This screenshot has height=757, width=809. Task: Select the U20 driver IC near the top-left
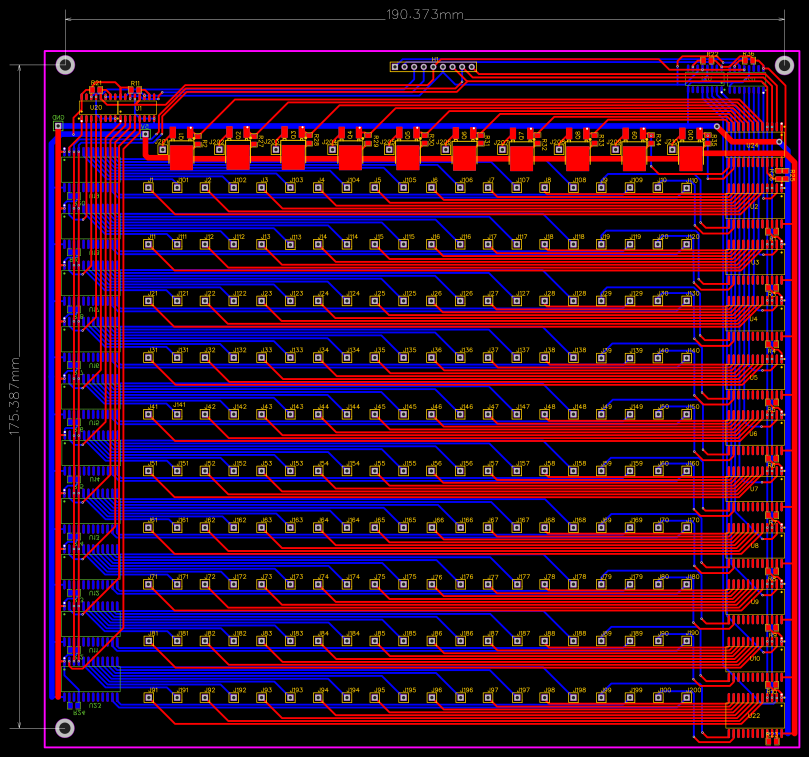[95, 107]
